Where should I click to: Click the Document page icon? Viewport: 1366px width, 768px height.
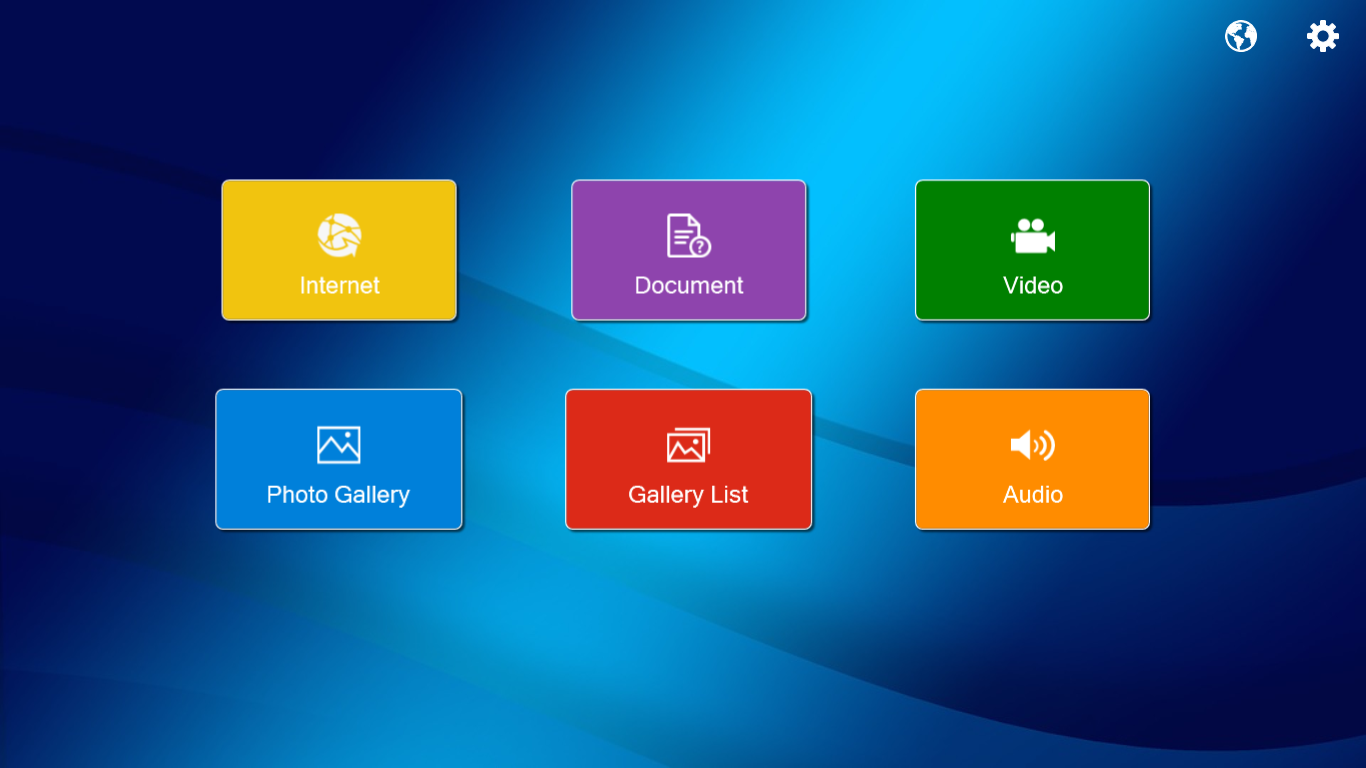[x=688, y=235]
